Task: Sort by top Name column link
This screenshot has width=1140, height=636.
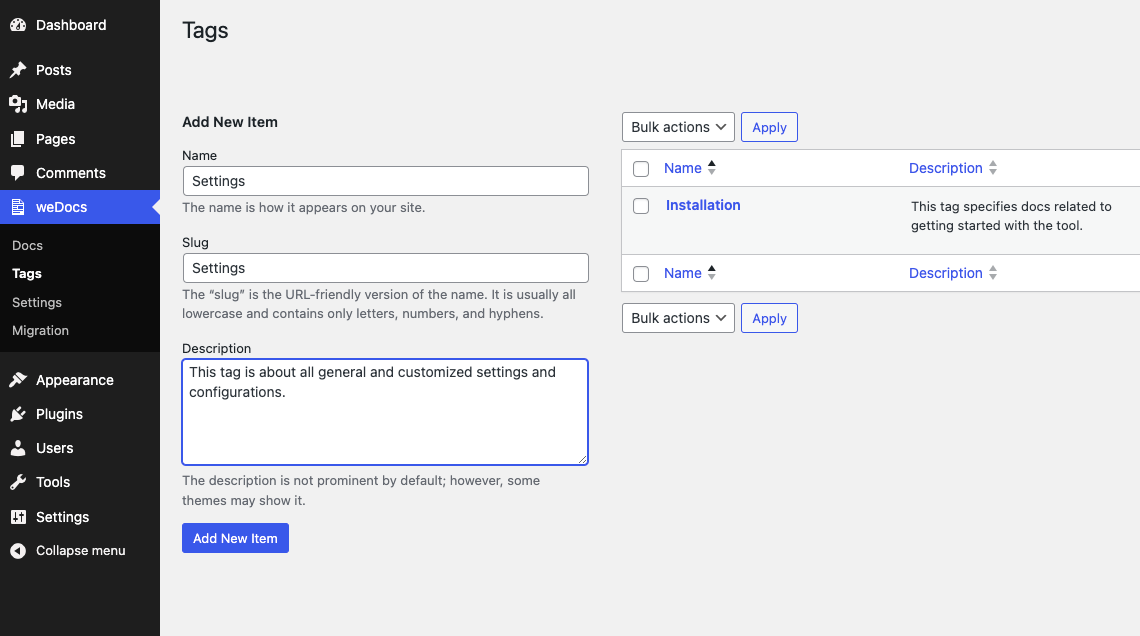Action: tap(683, 168)
